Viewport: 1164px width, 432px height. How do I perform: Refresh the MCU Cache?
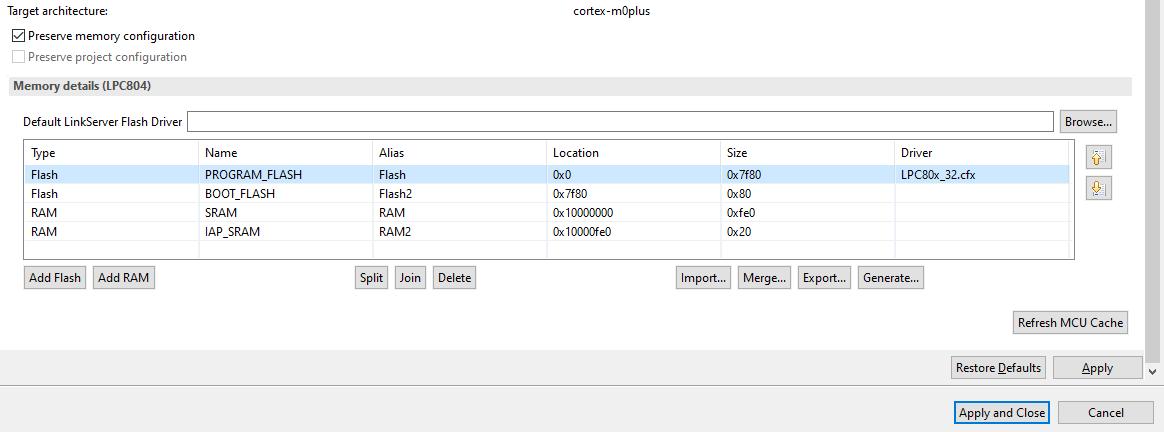(1070, 323)
